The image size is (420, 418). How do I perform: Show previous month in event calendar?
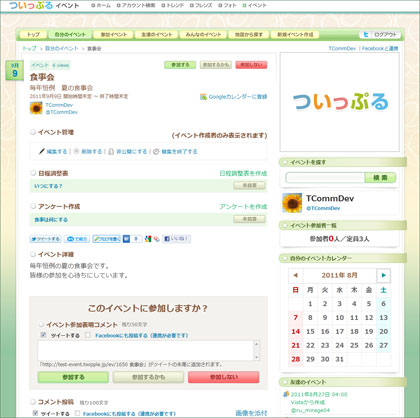coord(295,275)
